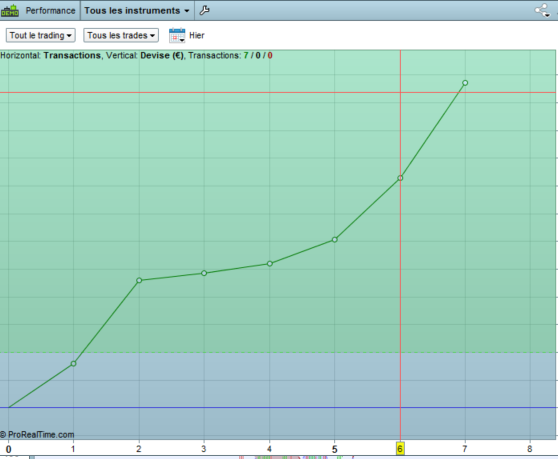Click the Performance title label
This screenshot has height=459, width=558.
tap(50, 11)
